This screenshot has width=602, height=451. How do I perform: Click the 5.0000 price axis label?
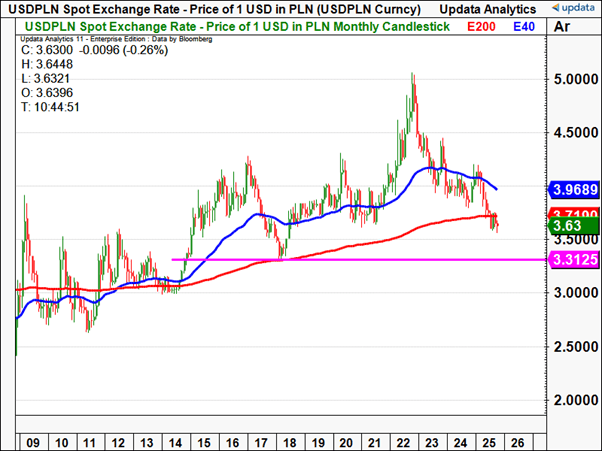576,80
